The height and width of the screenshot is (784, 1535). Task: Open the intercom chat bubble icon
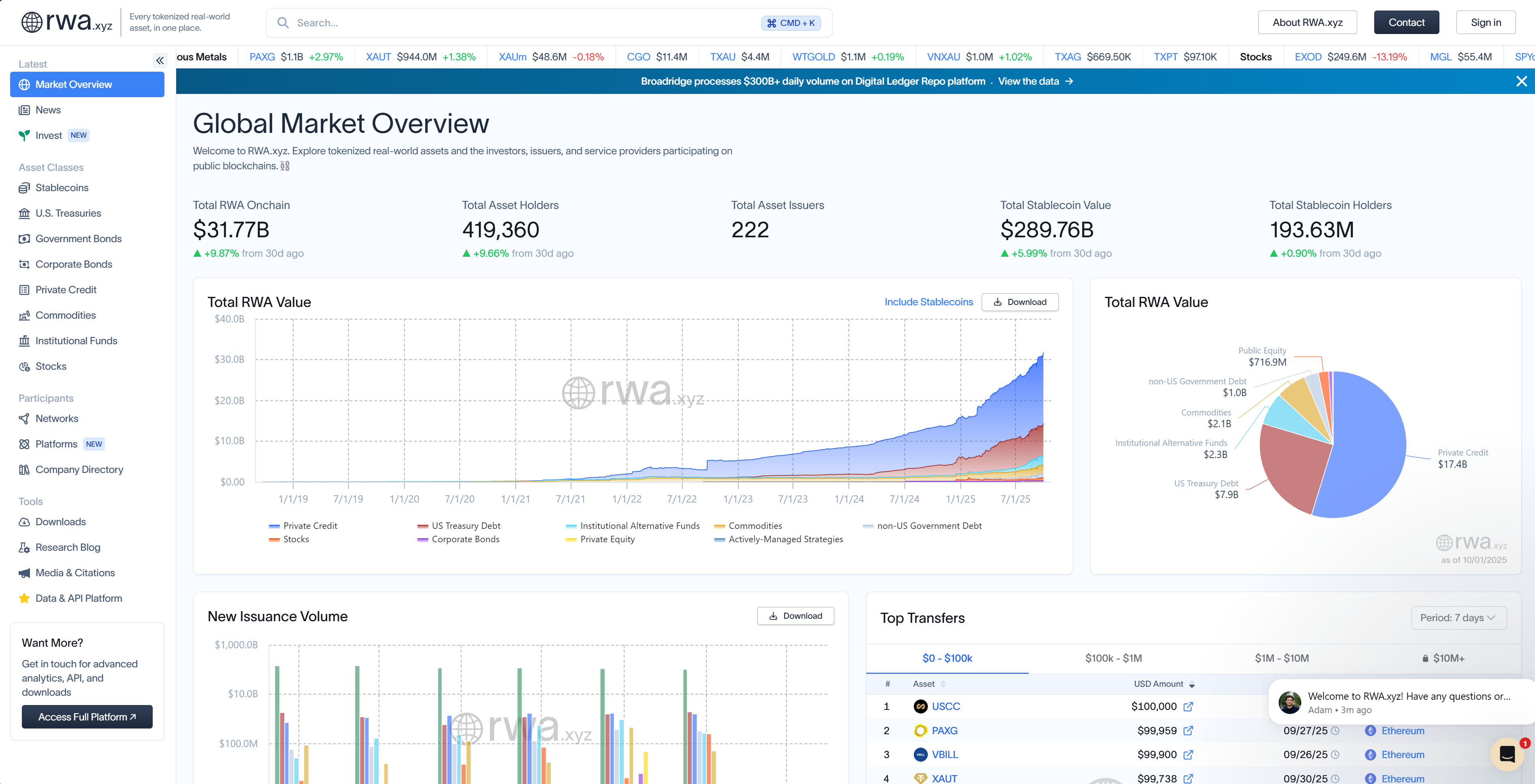click(1507, 754)
